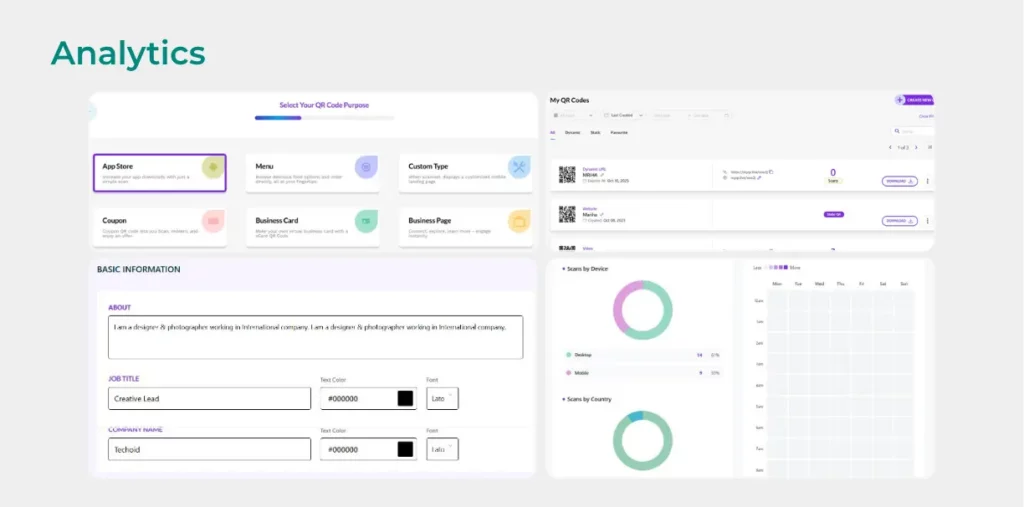This screenshot has height=507, width=1024.
Task: Click into the ABOUT text area
Action: pos(315,337)
